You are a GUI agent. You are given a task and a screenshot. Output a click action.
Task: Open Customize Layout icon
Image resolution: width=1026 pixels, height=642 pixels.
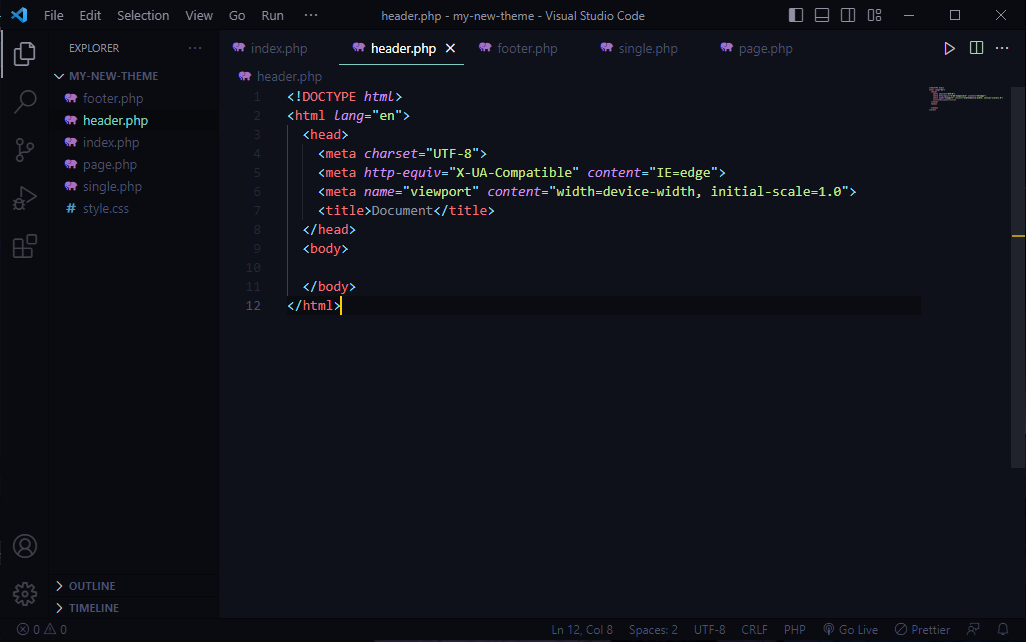[x=874, y=15]
